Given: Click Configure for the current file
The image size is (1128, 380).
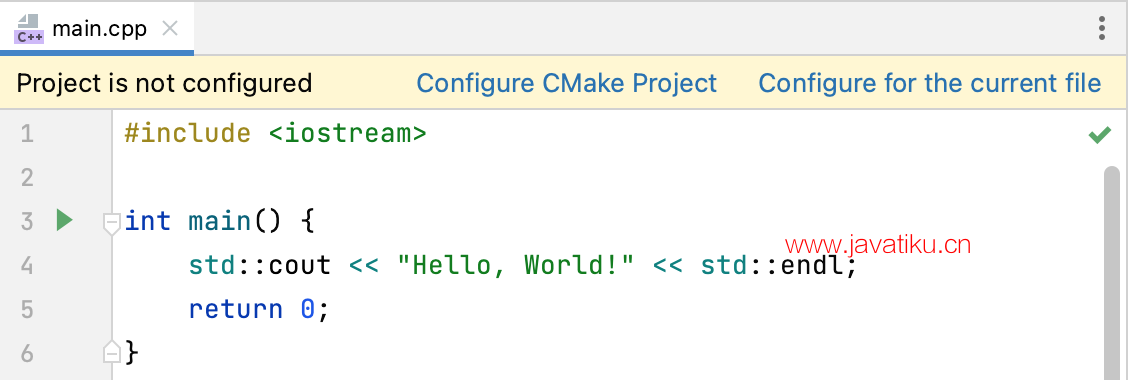Looking at the screenshot, I should click(929, 83).
